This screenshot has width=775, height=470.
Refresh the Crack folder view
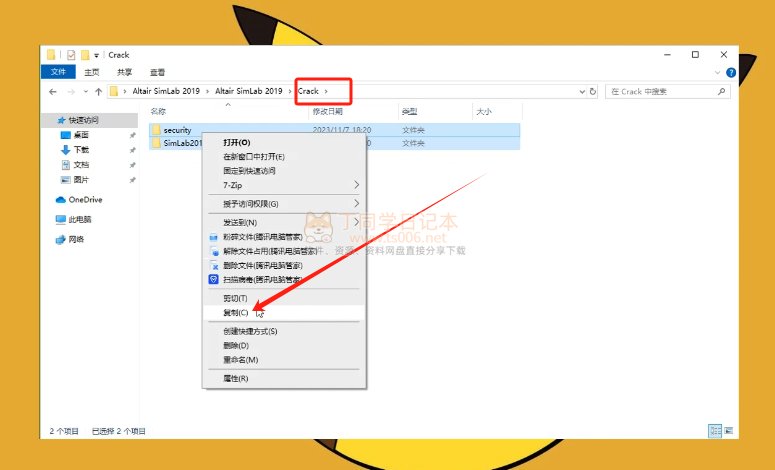coord(593,91)
